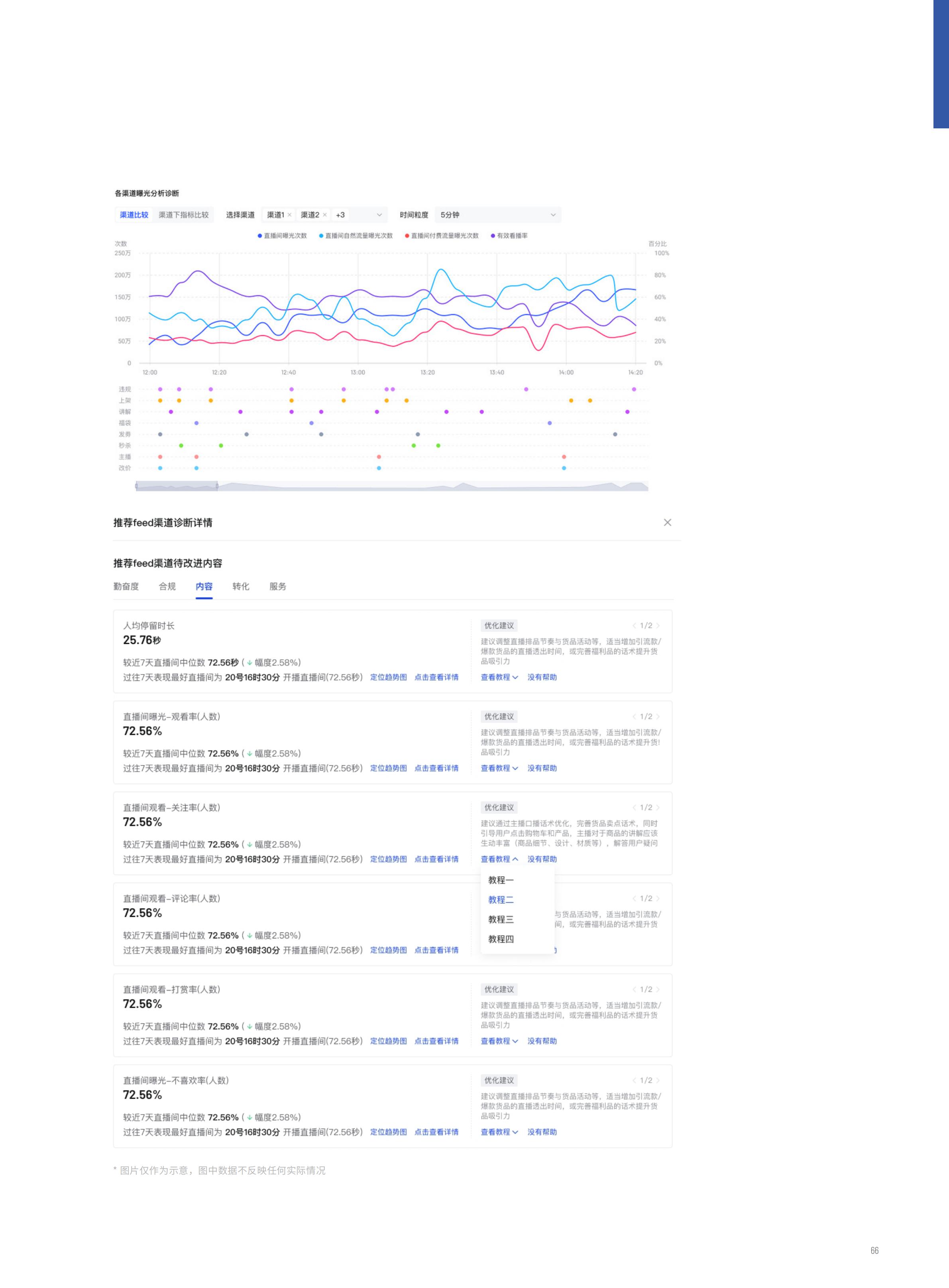Click the timeline overview scrollbar track
The width and height of the screenshot is (949, 1288).
click(392, 486)
